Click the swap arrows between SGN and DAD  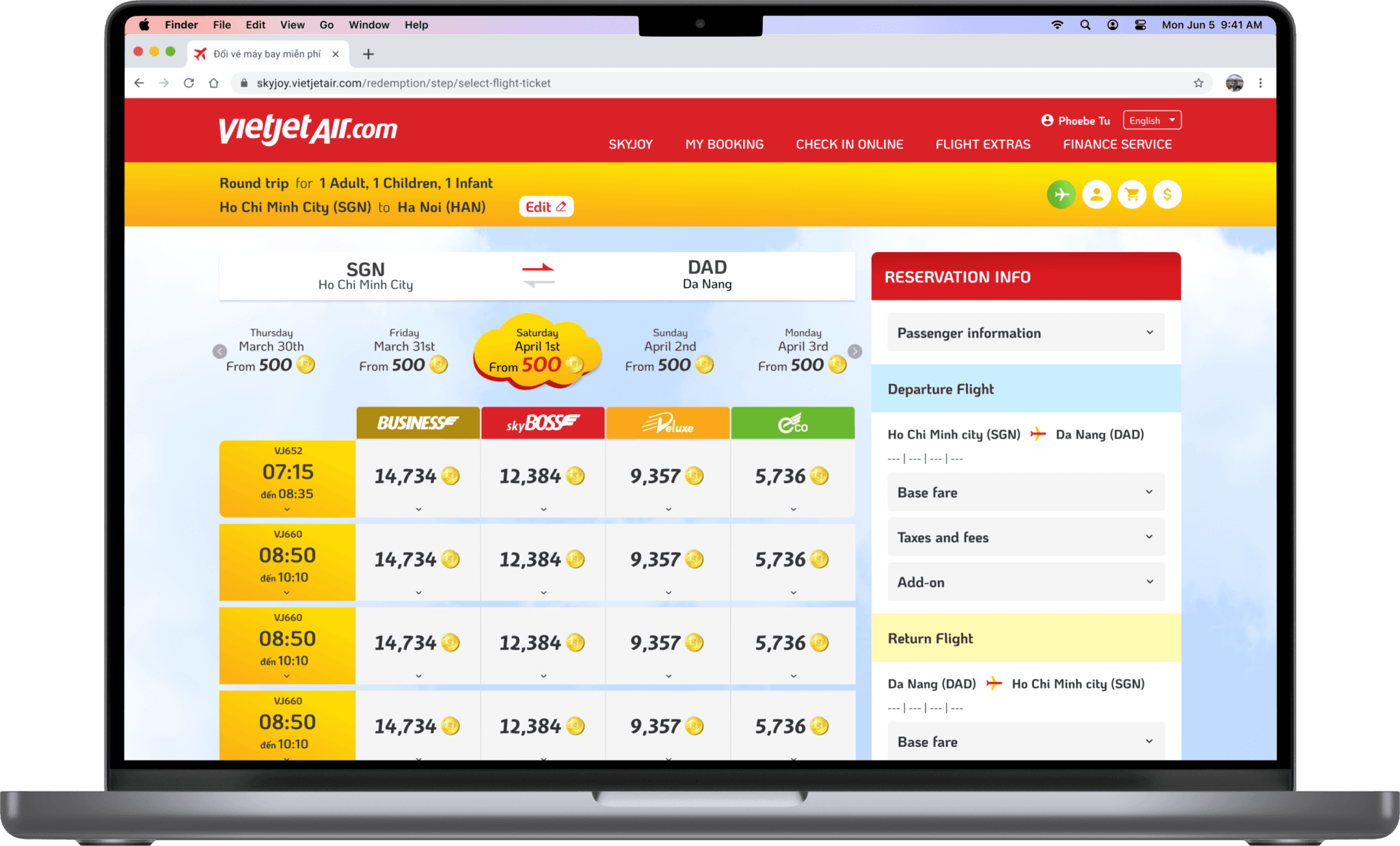[x=538, y=275]
